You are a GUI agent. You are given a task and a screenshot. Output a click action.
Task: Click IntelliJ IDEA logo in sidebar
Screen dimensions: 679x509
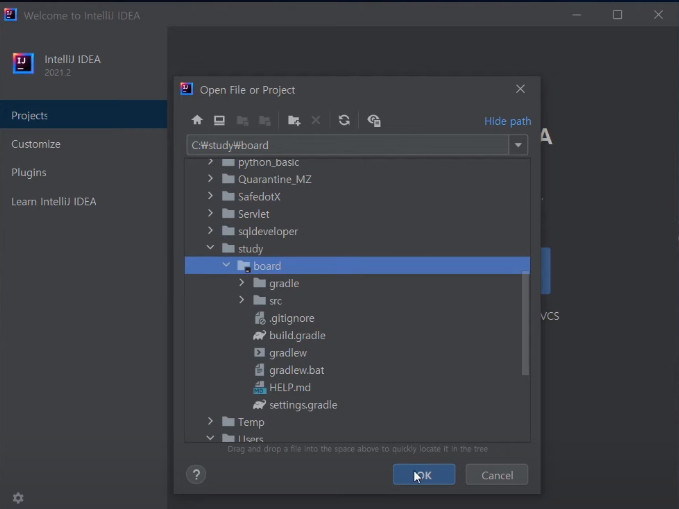point(23,63)
